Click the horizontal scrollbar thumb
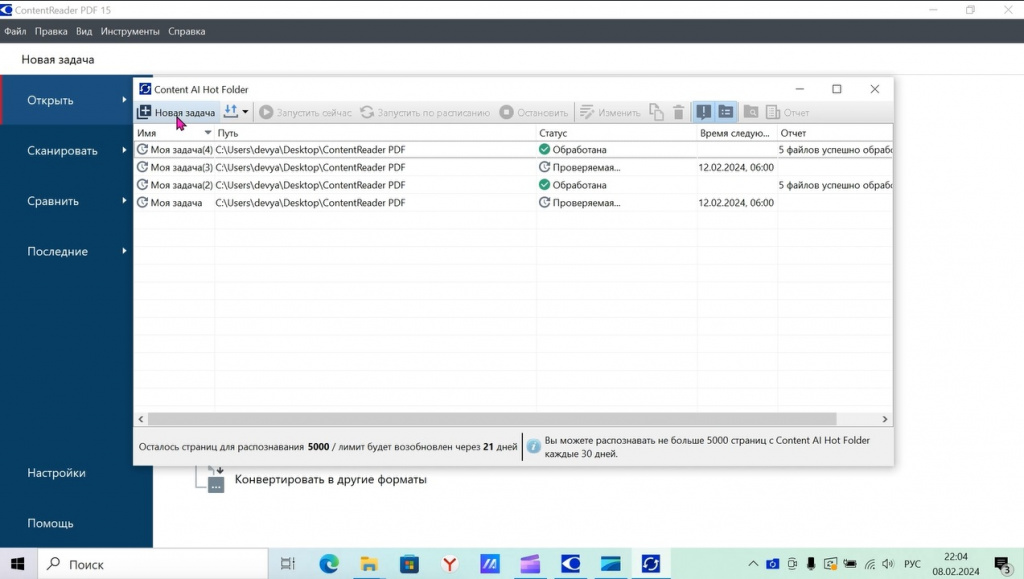 tap(492, 419)
